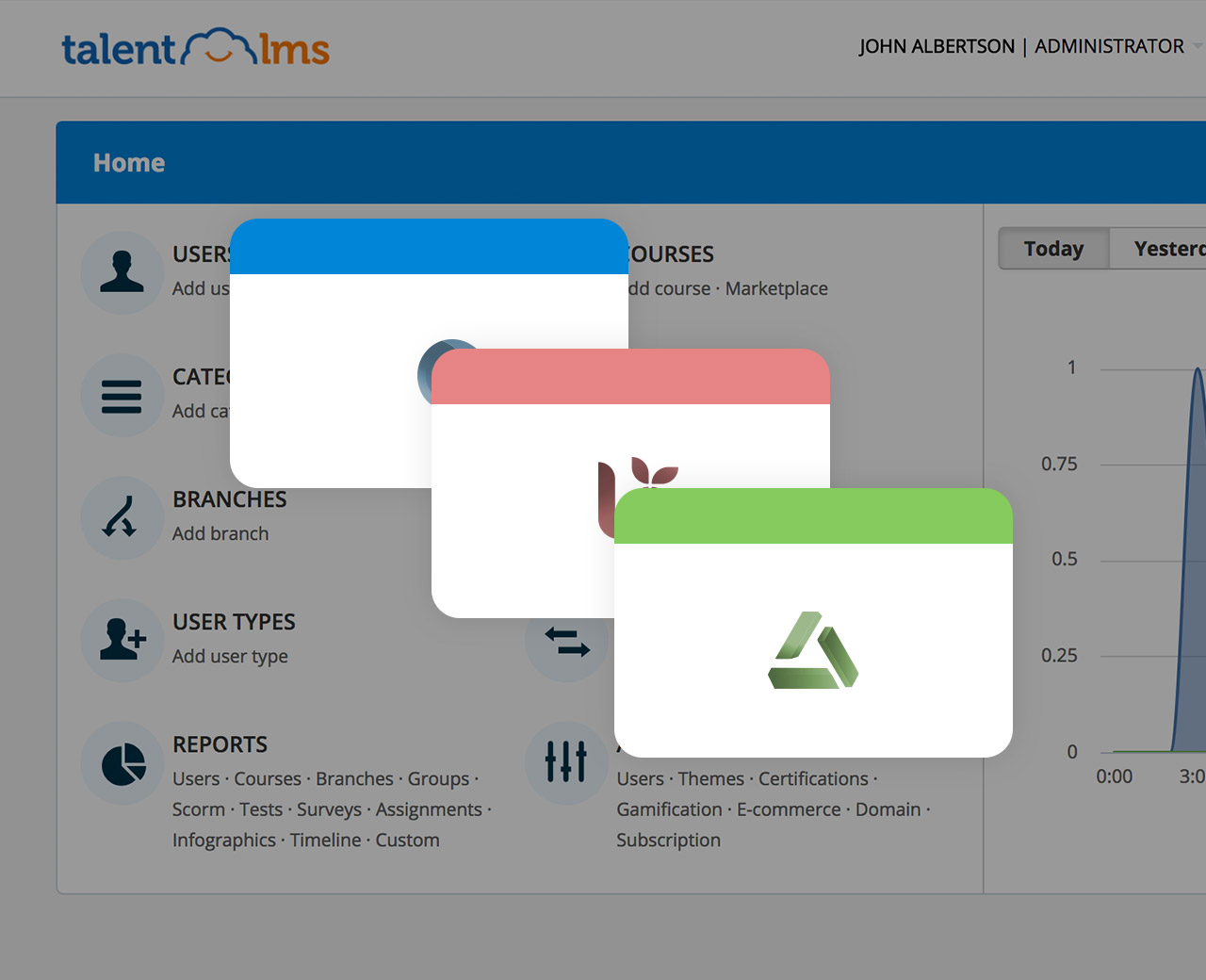Open the Subscription settings link

(669, 841)
